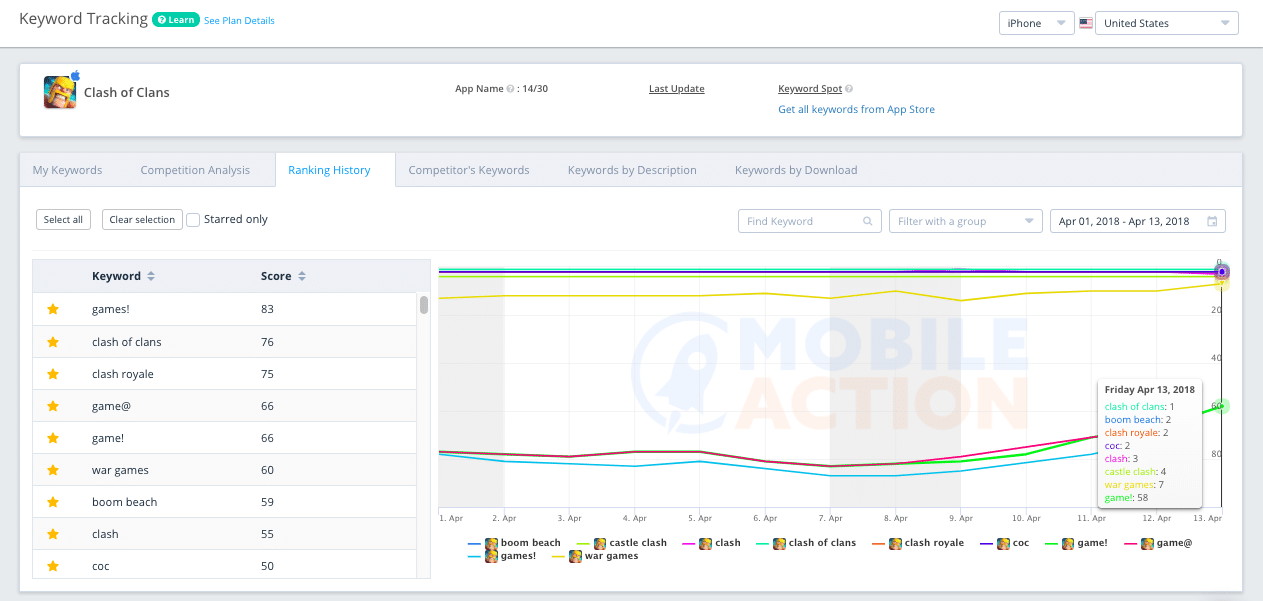1263x601 pixels.
Task: Toggle the clash legend series
Action: coord(710,543)
